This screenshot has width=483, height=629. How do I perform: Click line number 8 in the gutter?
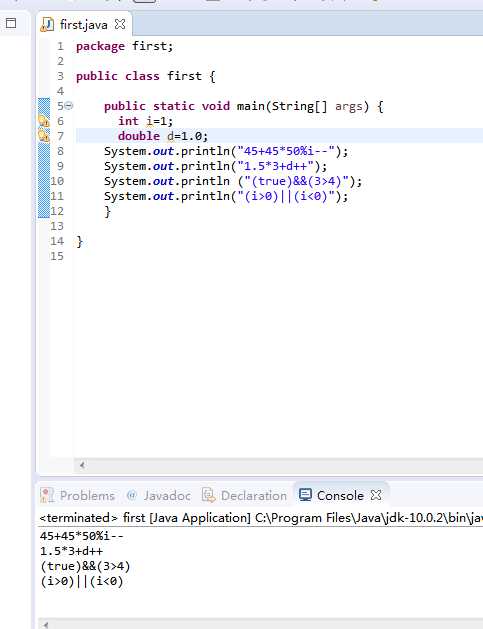coord(60,151)
